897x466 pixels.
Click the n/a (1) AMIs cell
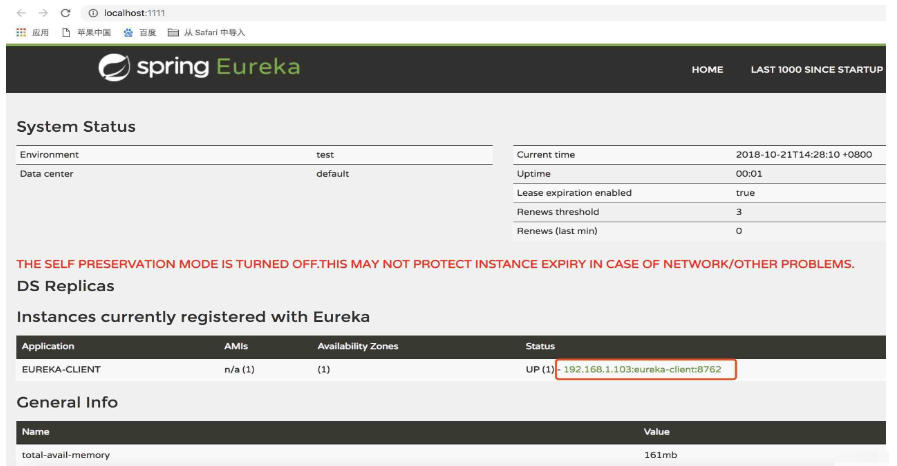click(x=239, y=369)
